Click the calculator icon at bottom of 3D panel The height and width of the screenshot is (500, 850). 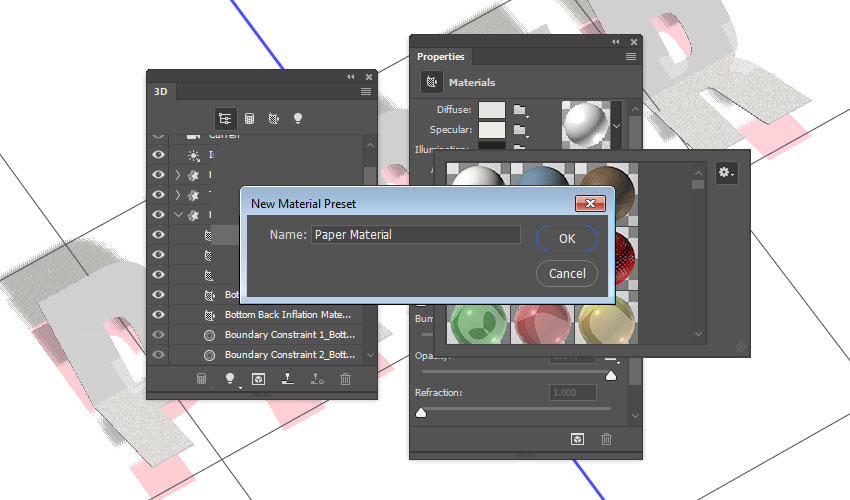click(201, 379)
